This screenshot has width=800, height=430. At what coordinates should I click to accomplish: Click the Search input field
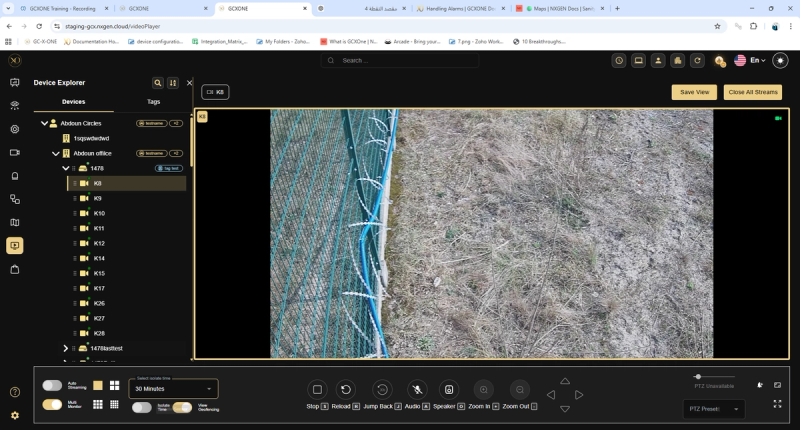click(400, 60)
